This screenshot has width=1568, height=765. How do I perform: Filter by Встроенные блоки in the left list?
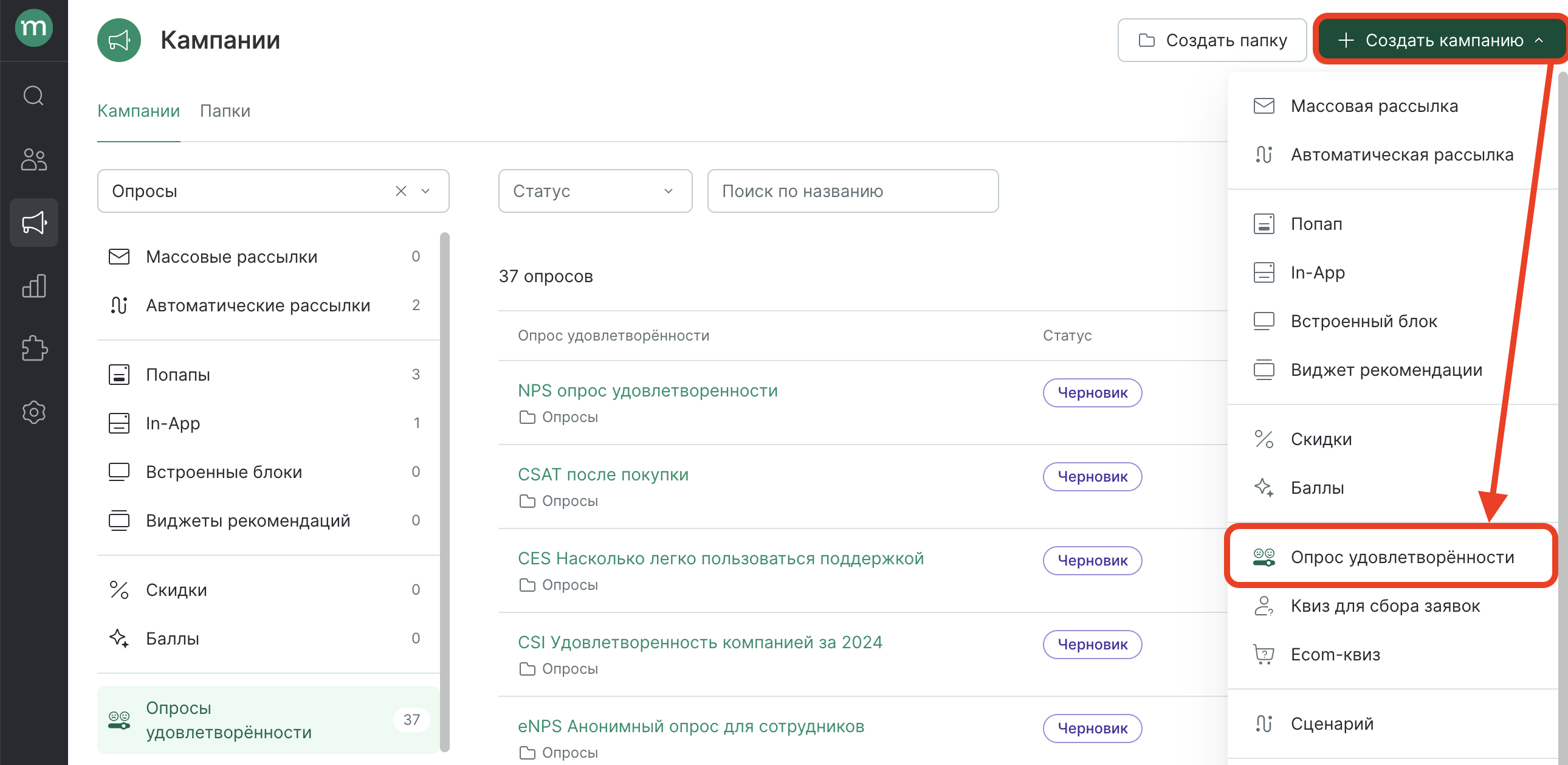[x=269, y=472]
